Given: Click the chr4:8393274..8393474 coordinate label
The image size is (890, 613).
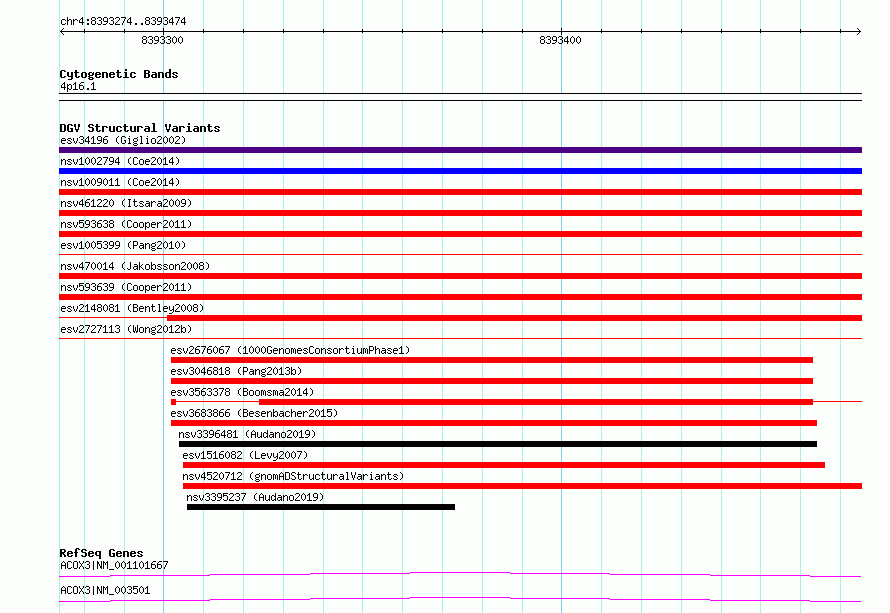Looking at the screenshot, I should [x=123, y=21].
